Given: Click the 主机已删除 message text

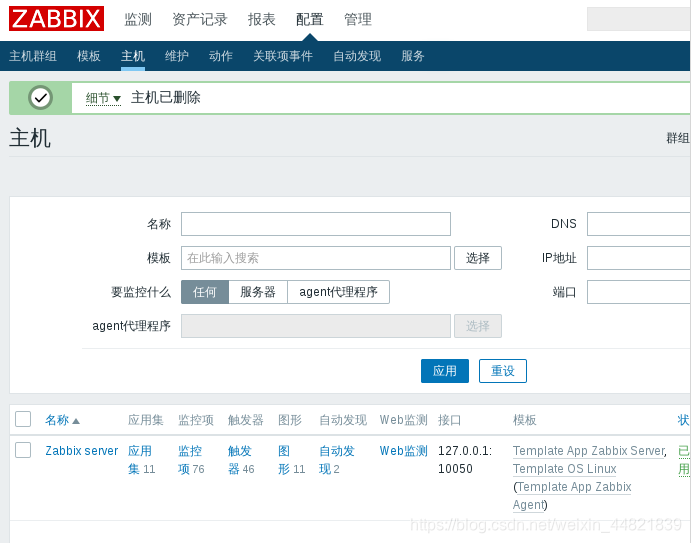Looking at the screenshot, I should click(x=166, y=97).
